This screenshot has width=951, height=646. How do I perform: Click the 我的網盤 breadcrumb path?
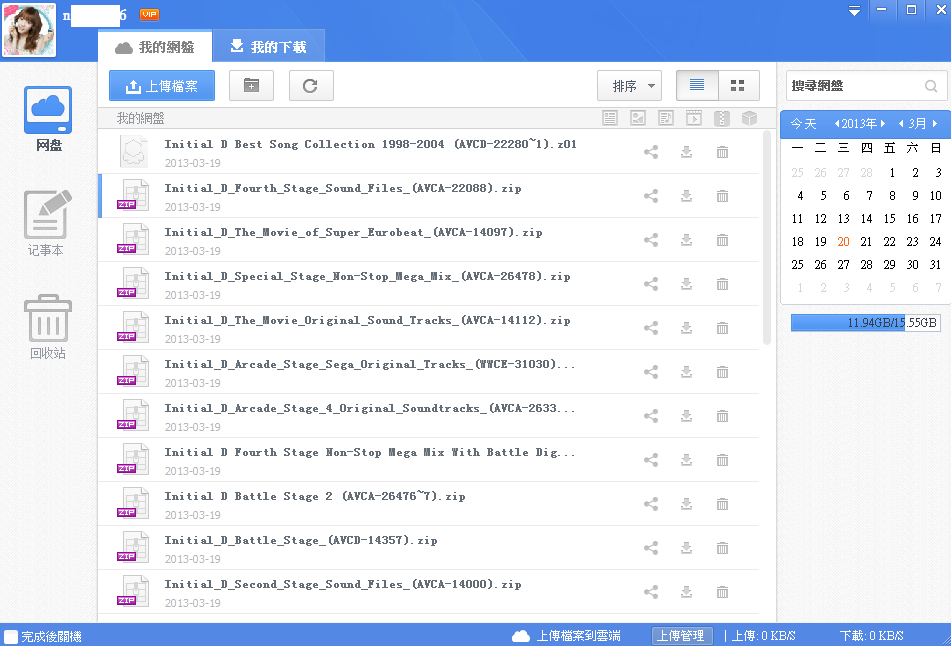140,118
